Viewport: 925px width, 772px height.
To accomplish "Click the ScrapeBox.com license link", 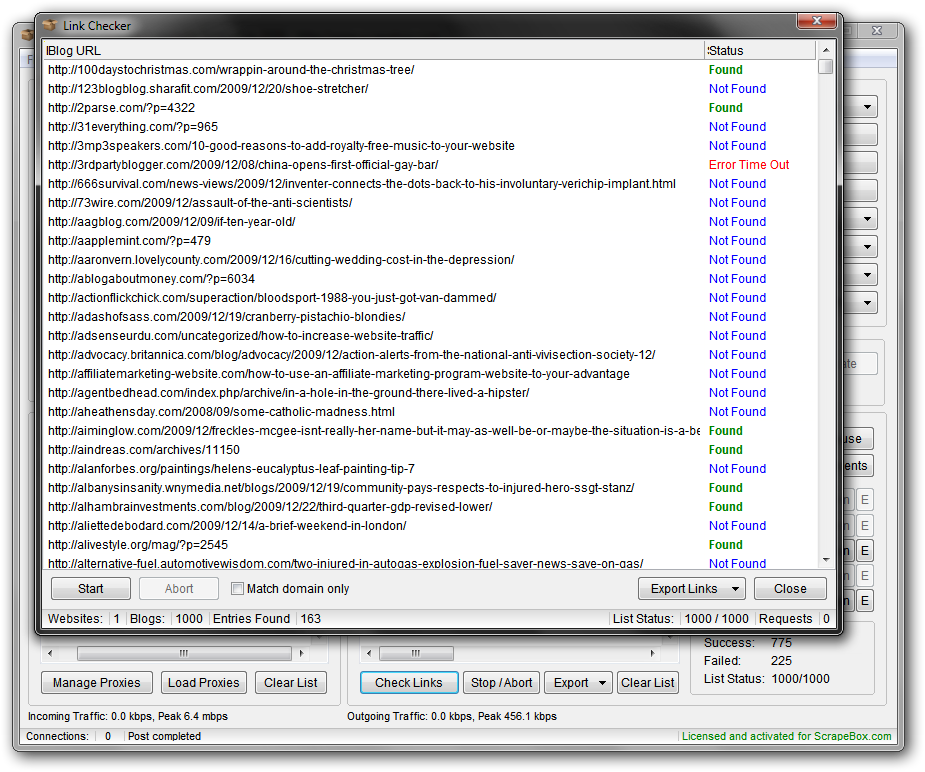I will coord(786,736).
